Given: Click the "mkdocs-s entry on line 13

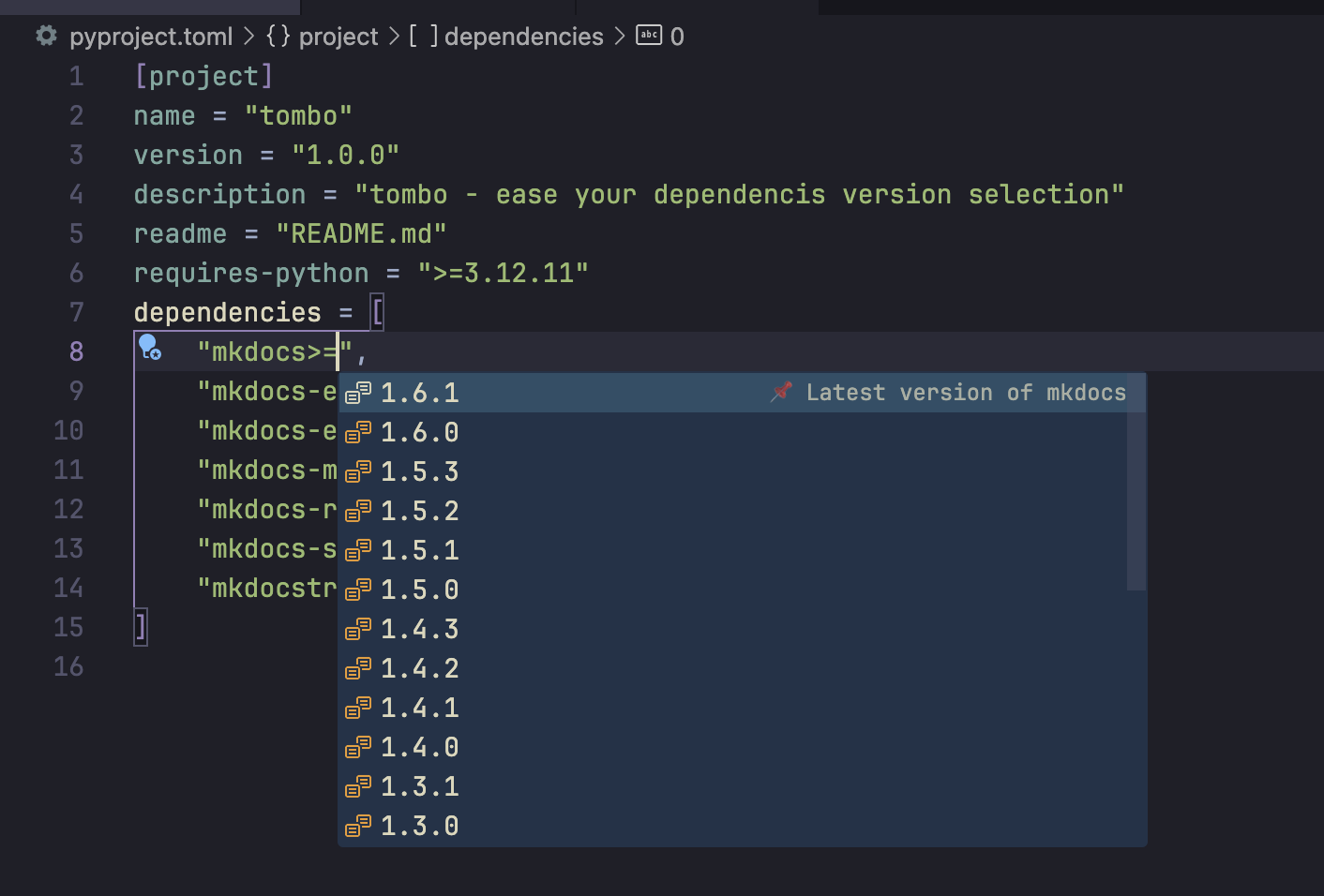Looking at the screenshot, I should coord(266,548).
